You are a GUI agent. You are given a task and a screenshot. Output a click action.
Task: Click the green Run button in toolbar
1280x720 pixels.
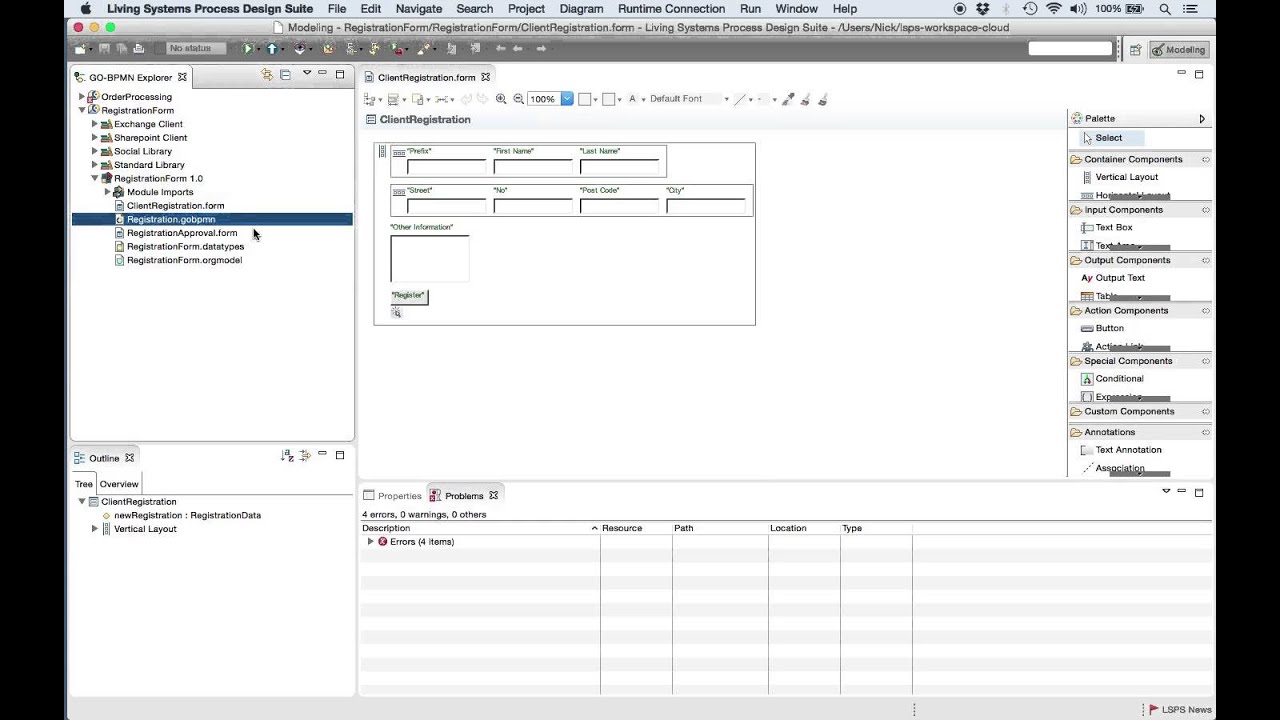pos(247,48)
